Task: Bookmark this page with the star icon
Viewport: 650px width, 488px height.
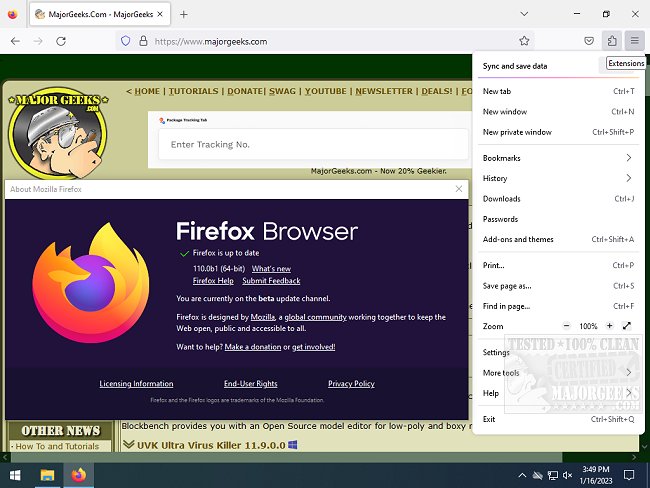Action: point(524,41)
